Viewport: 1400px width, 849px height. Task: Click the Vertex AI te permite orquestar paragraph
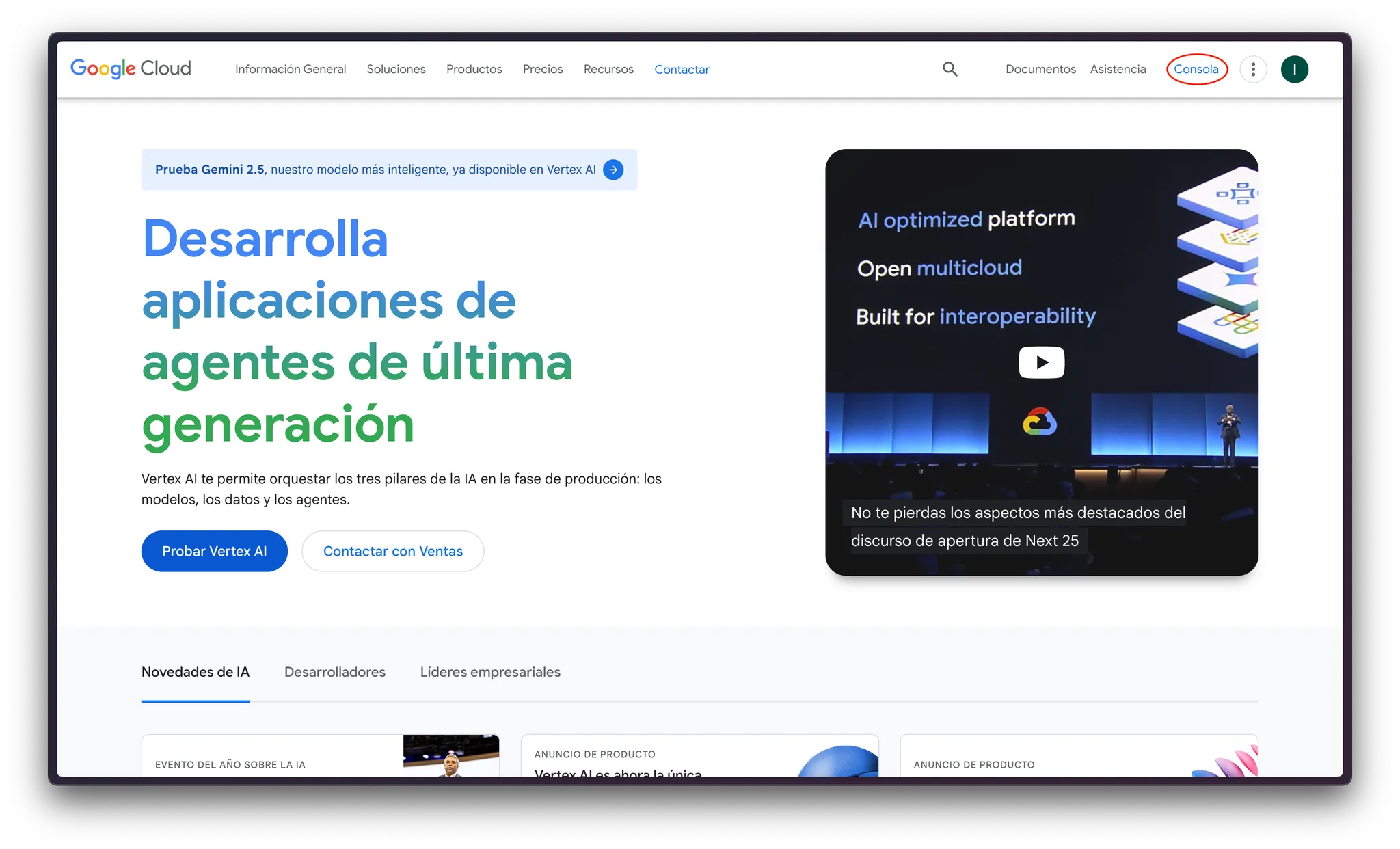[x=401, y=489]
